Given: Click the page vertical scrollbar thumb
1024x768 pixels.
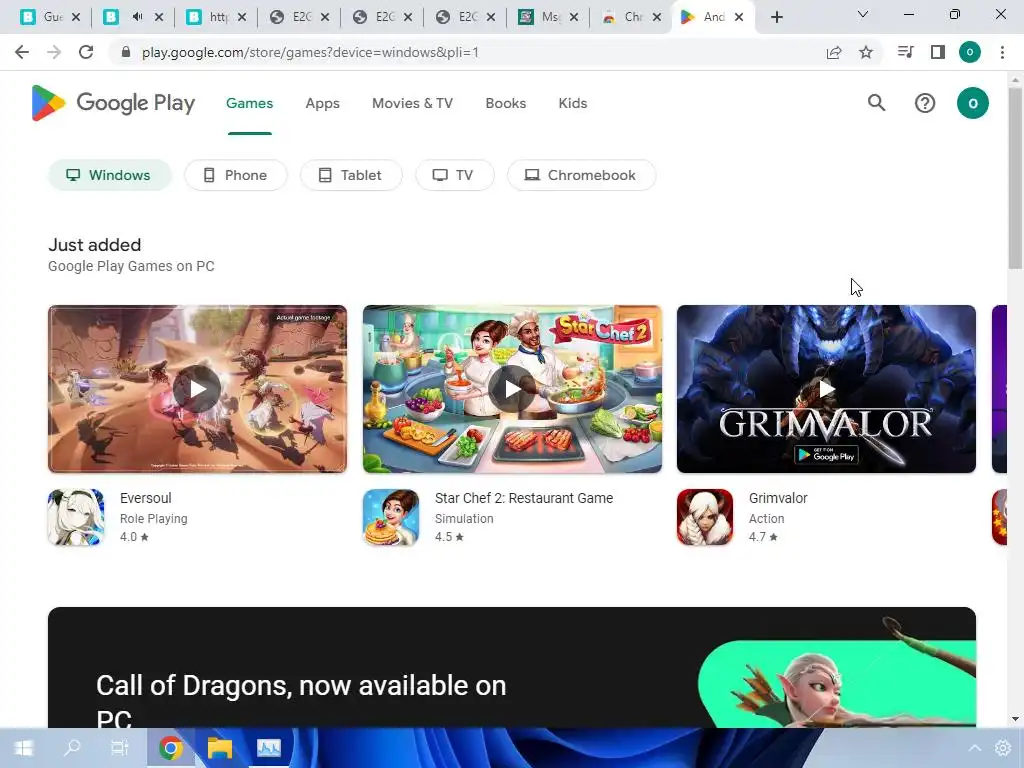Looking at the screenshot, I should (x=1015, y=176).
